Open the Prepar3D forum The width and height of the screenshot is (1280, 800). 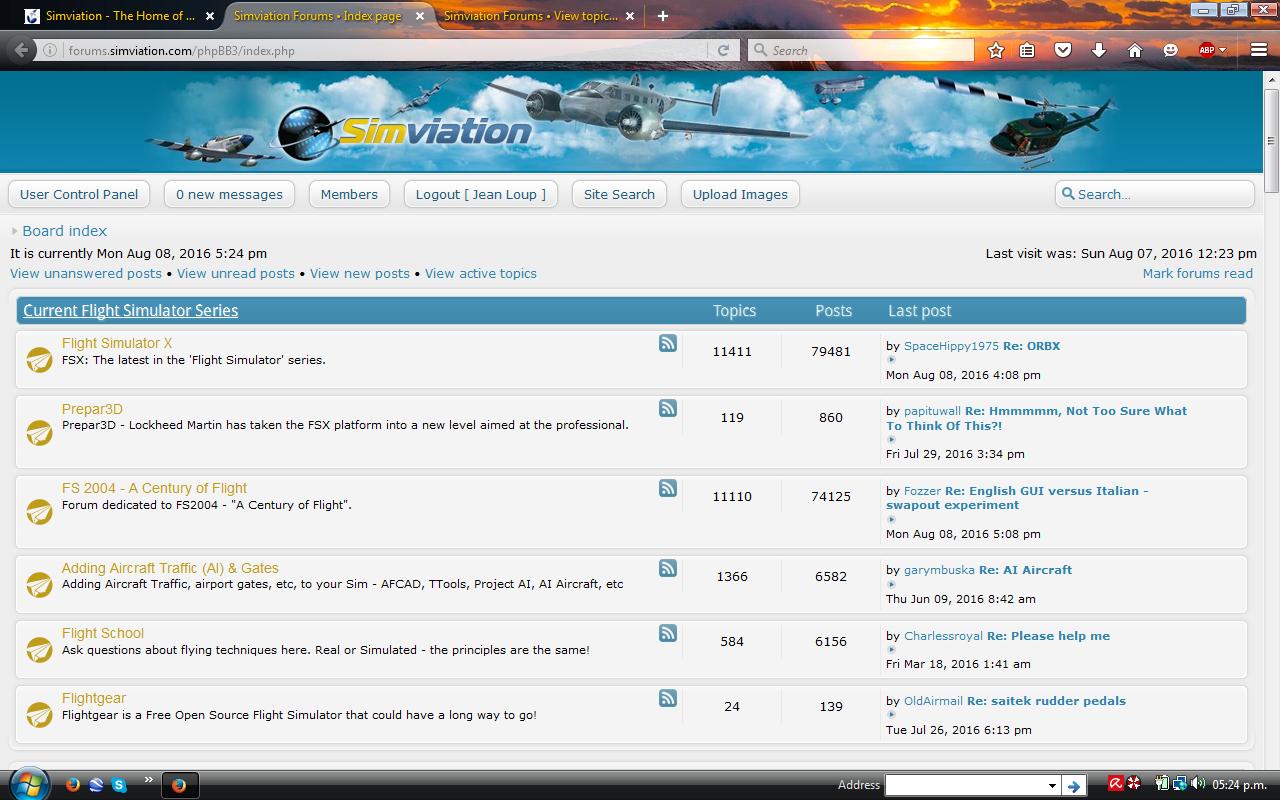92,409
